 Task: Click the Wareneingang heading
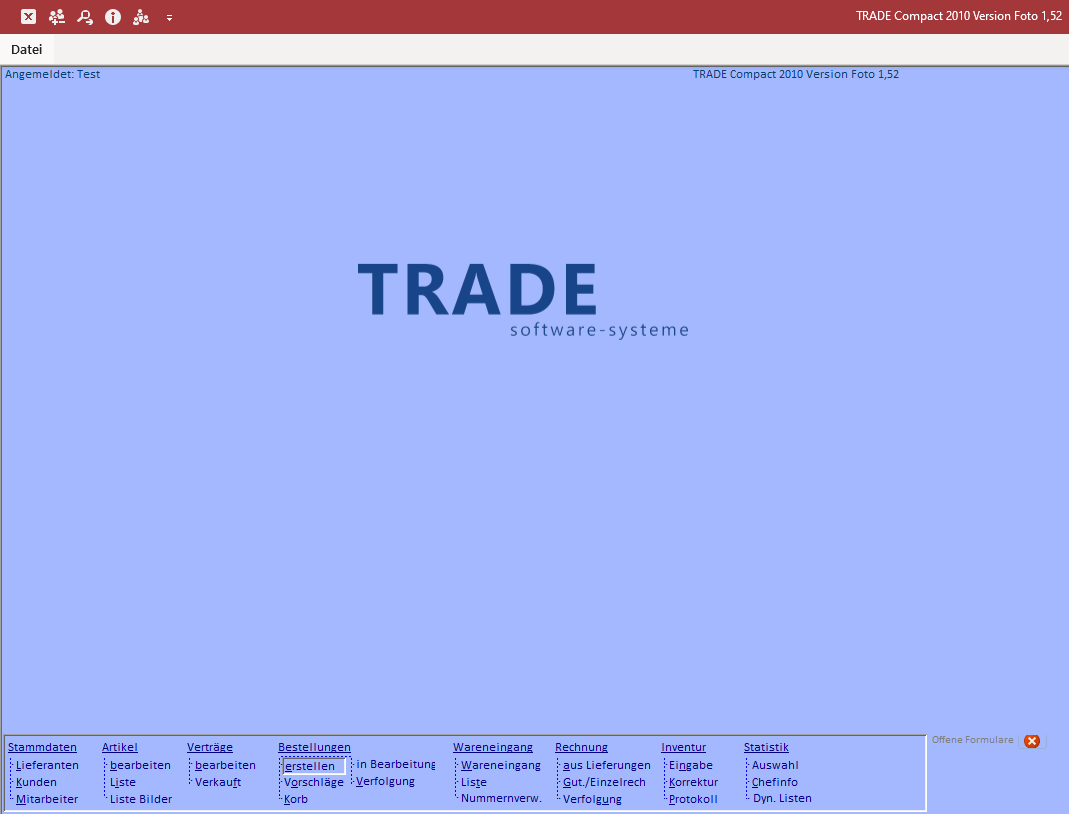(493, 747)
